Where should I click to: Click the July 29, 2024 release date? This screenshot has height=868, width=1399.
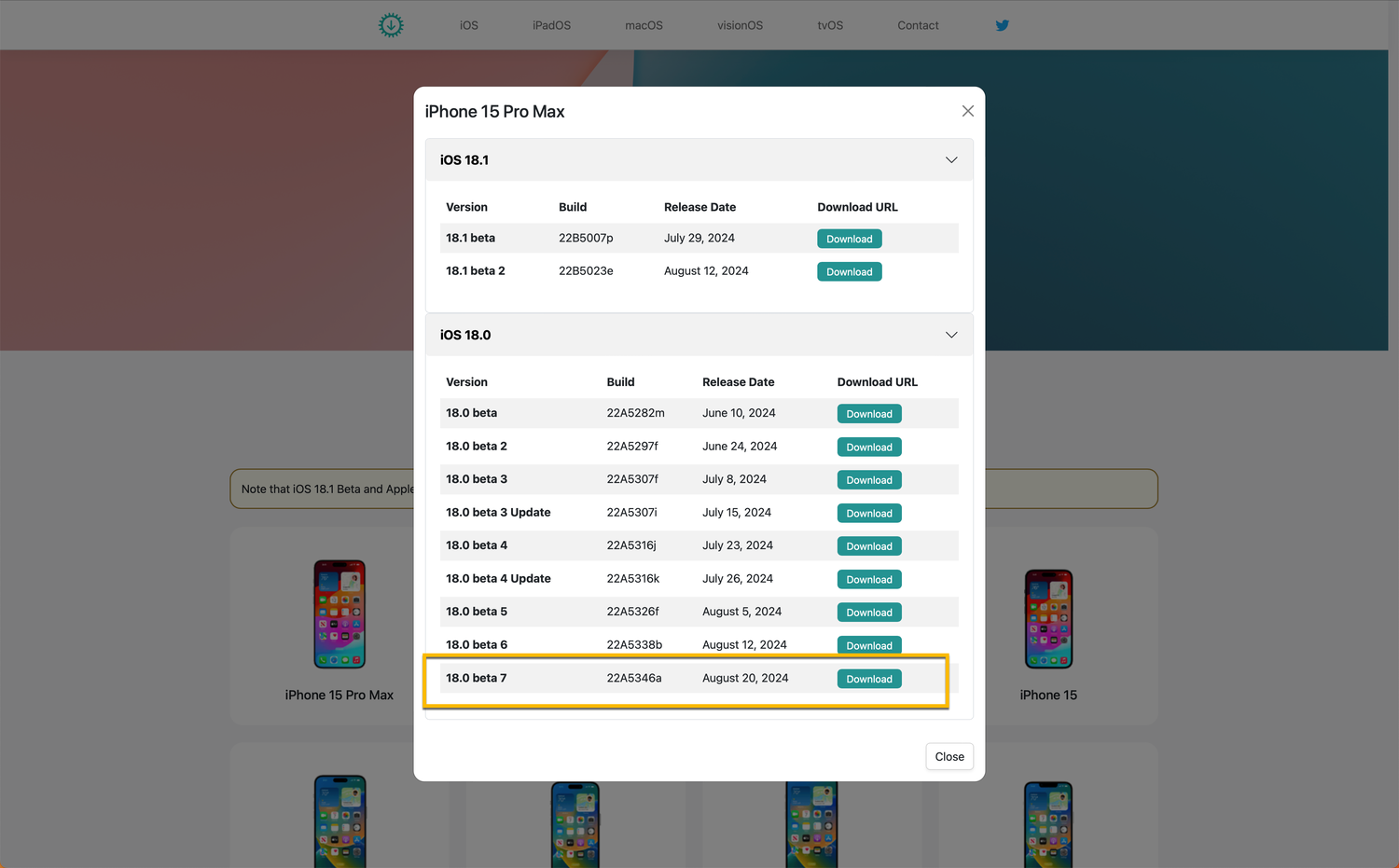[699, 238]
